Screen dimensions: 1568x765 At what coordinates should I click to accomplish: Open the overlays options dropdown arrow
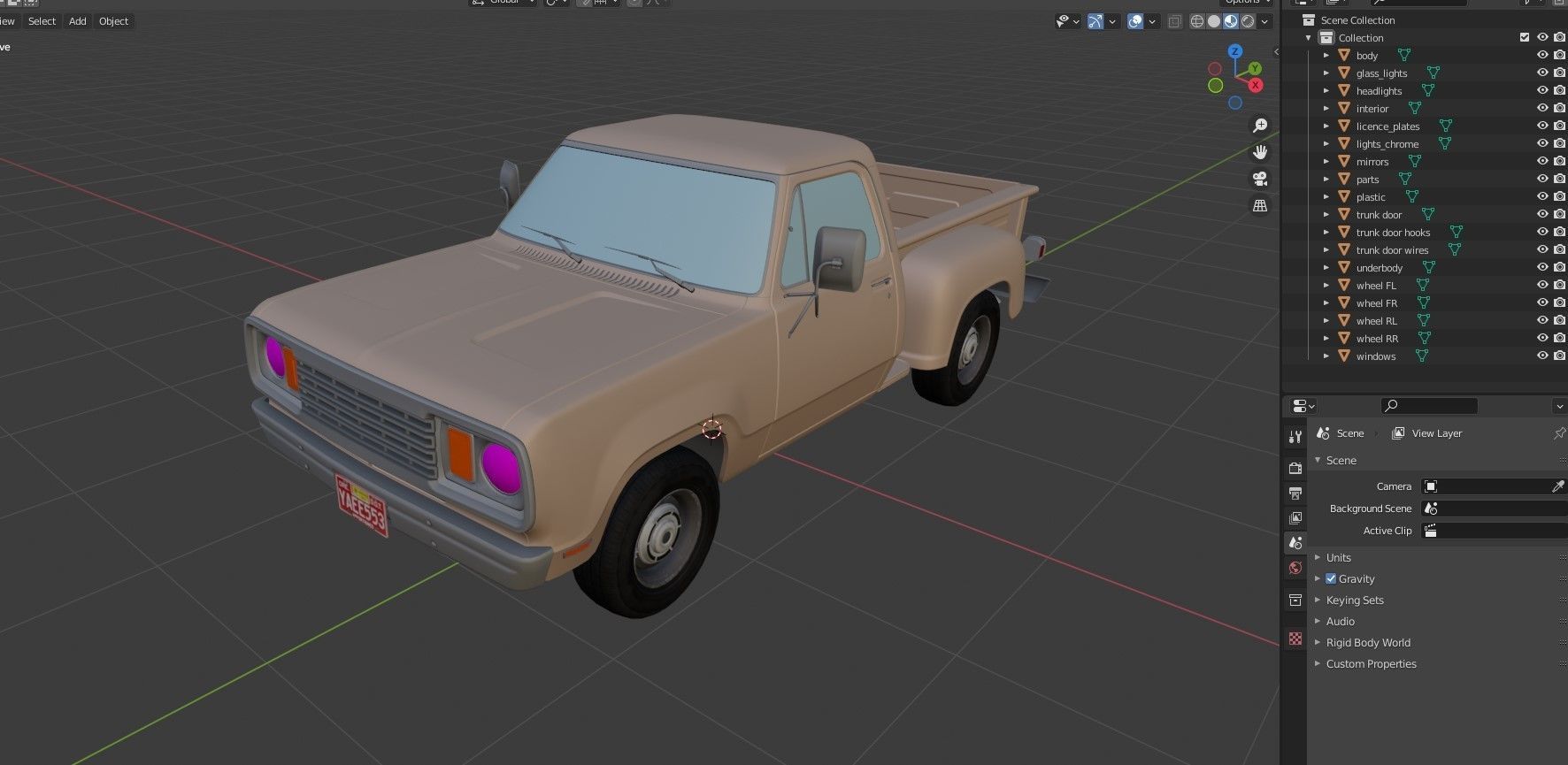1152,21
